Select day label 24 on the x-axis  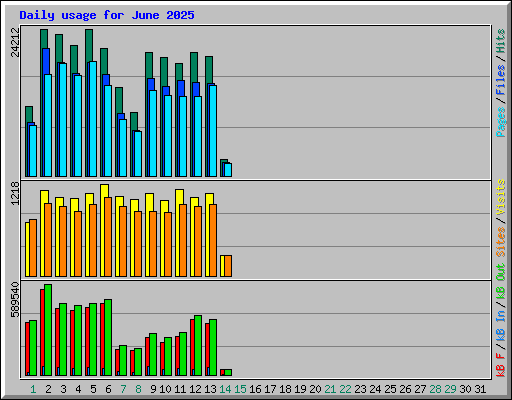375,389
